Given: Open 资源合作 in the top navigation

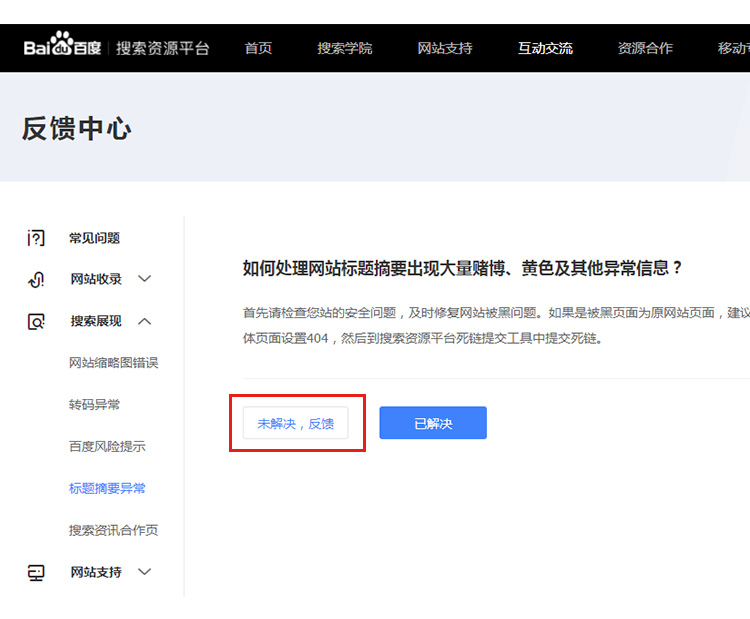Looking at the screenshot, I should [645, 48].
